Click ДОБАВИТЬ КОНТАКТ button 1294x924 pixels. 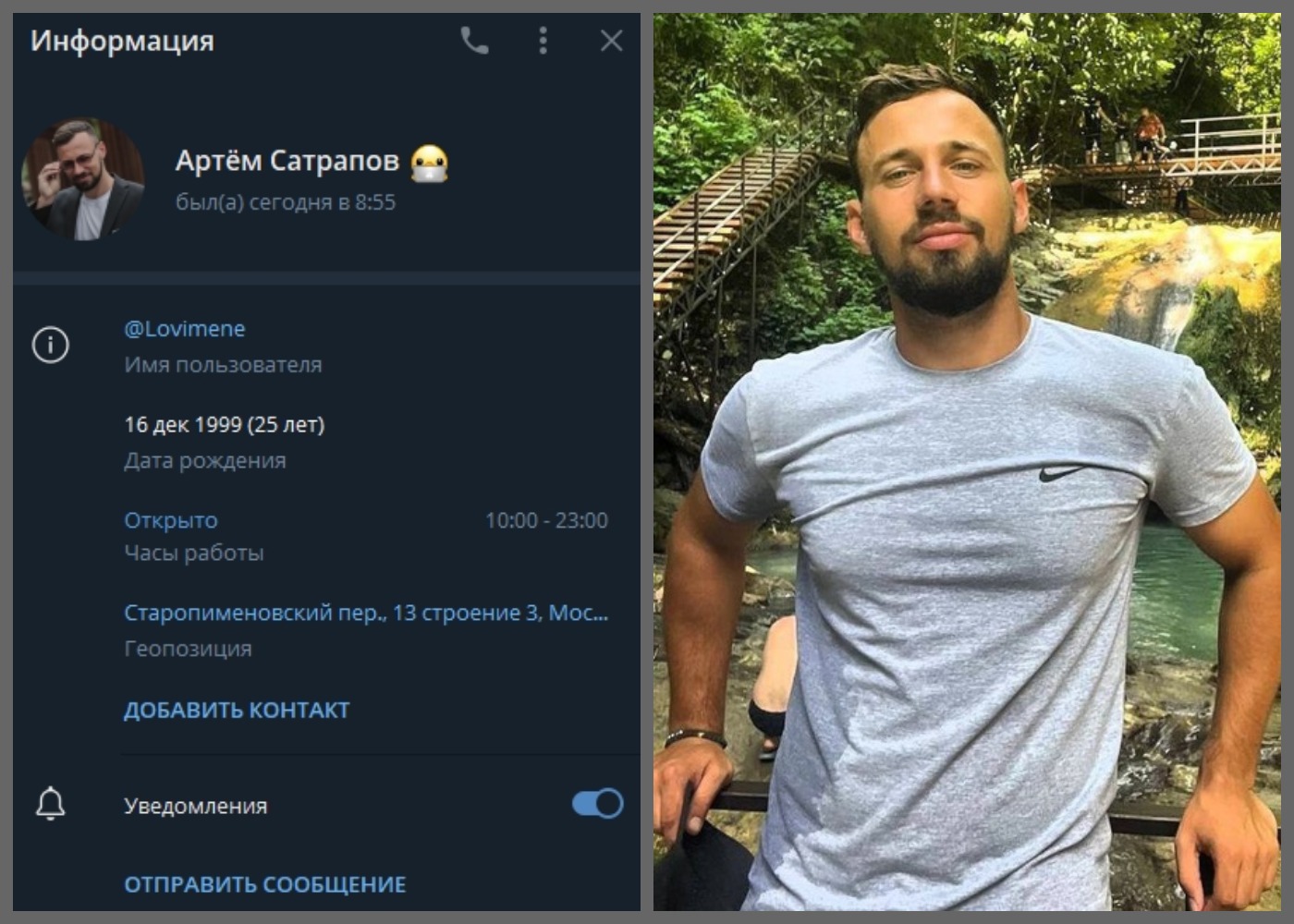[x=237, y=710]
